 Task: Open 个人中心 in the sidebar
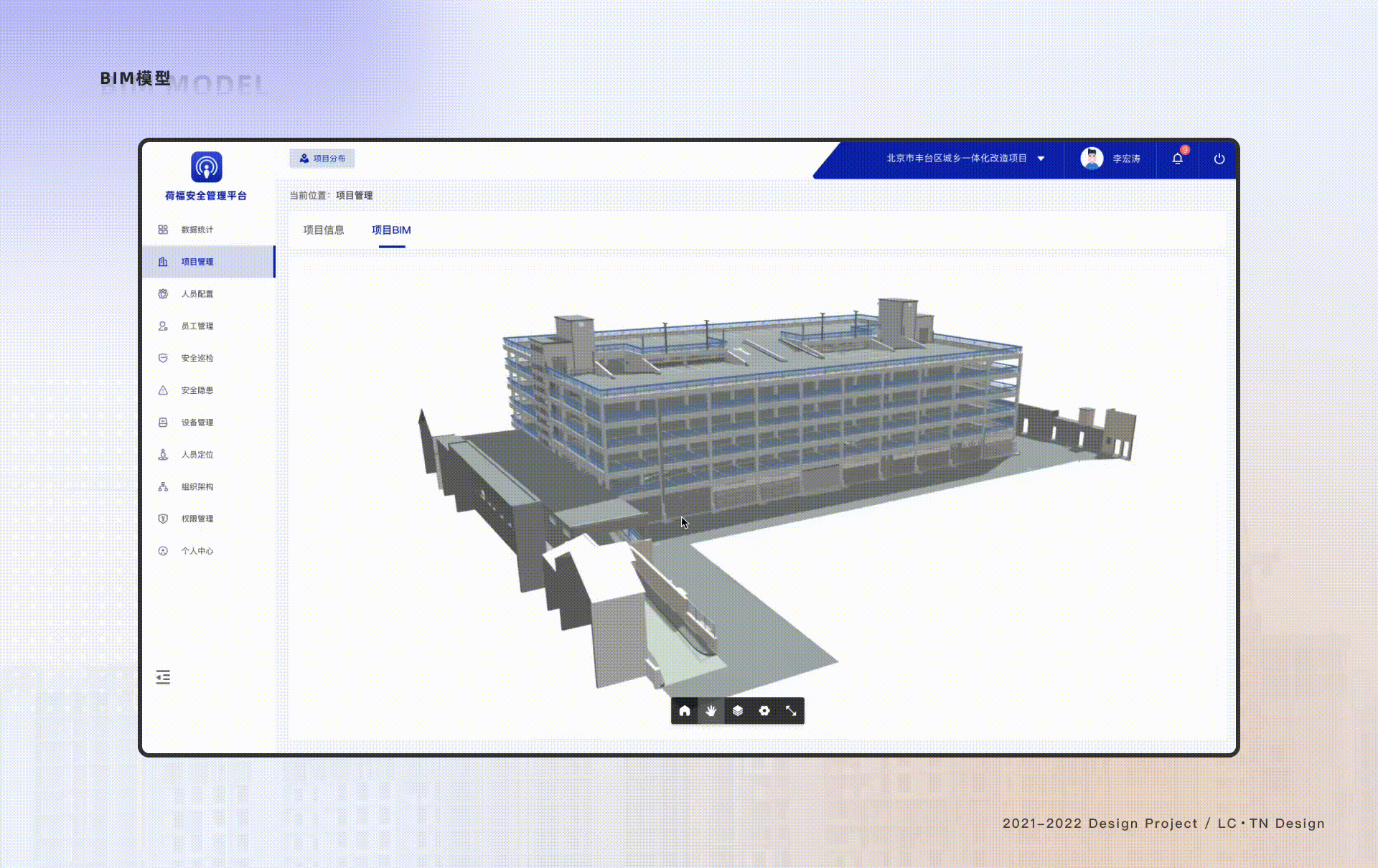[x=208, y=551]
